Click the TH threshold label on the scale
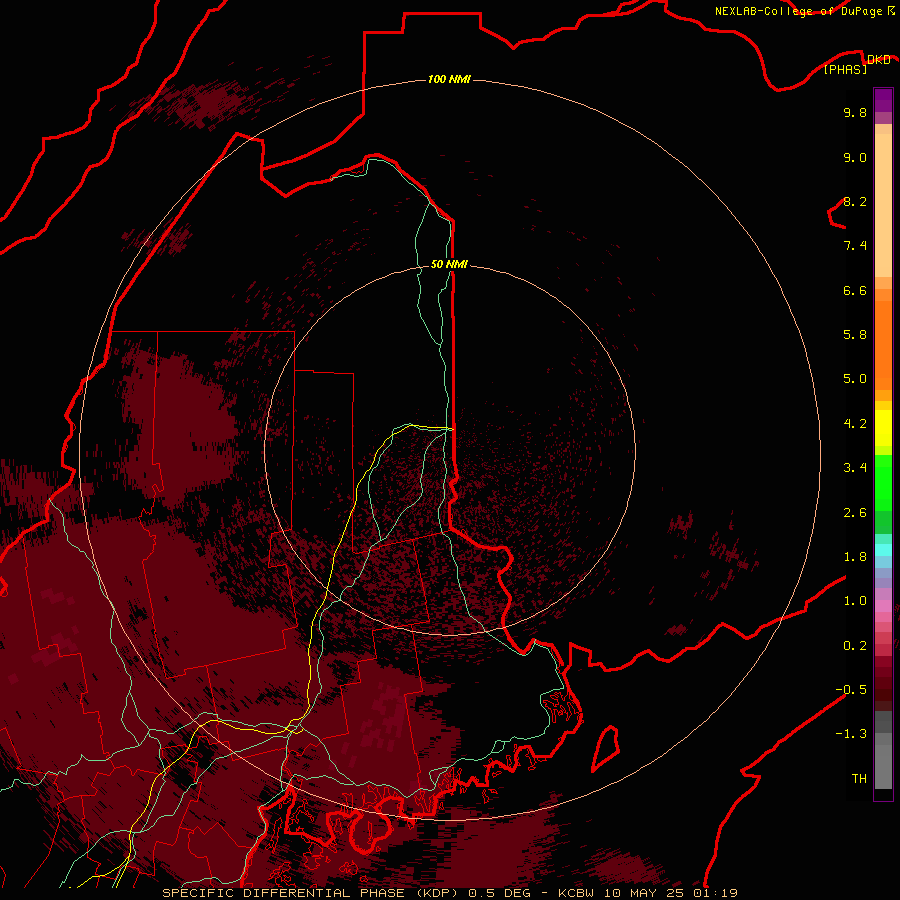The image size is (900, 900). (859, 779)
